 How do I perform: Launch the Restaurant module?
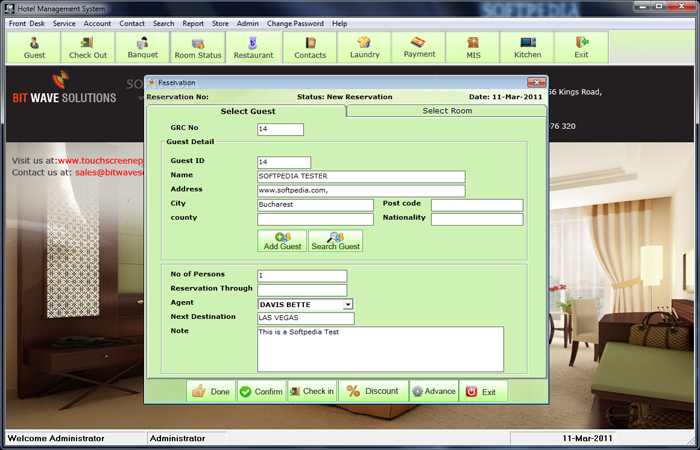pyautogui.click(x=252, y=47)
